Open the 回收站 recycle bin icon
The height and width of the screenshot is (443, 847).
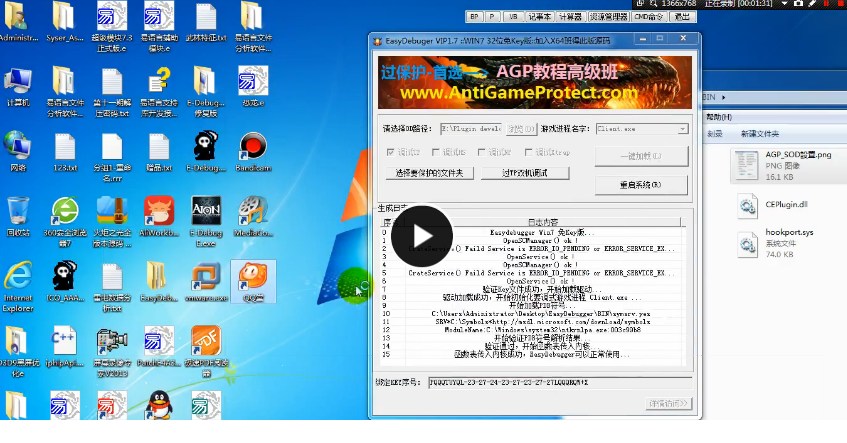18,216
